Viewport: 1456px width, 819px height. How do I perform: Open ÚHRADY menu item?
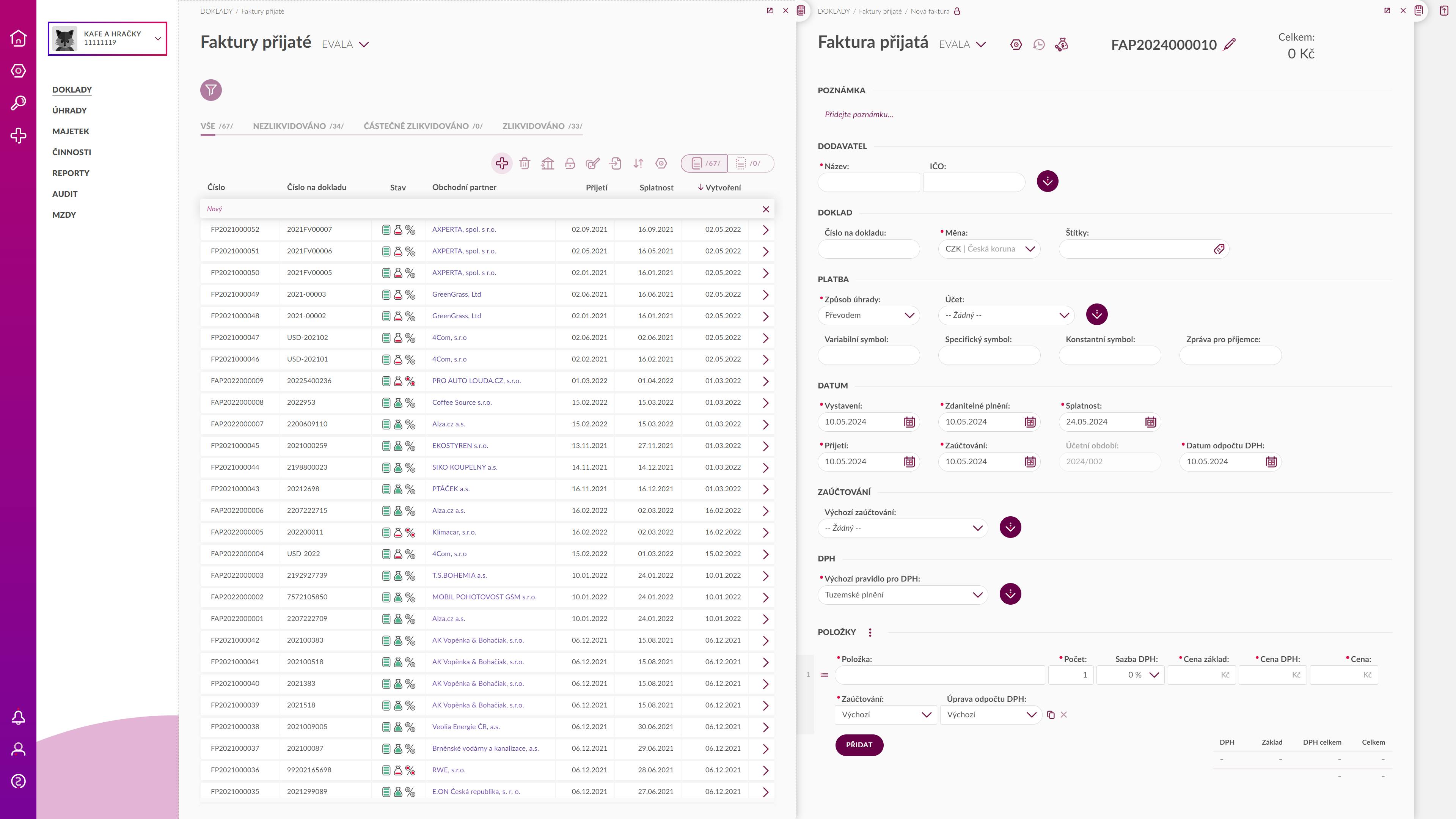coord(69,110)
